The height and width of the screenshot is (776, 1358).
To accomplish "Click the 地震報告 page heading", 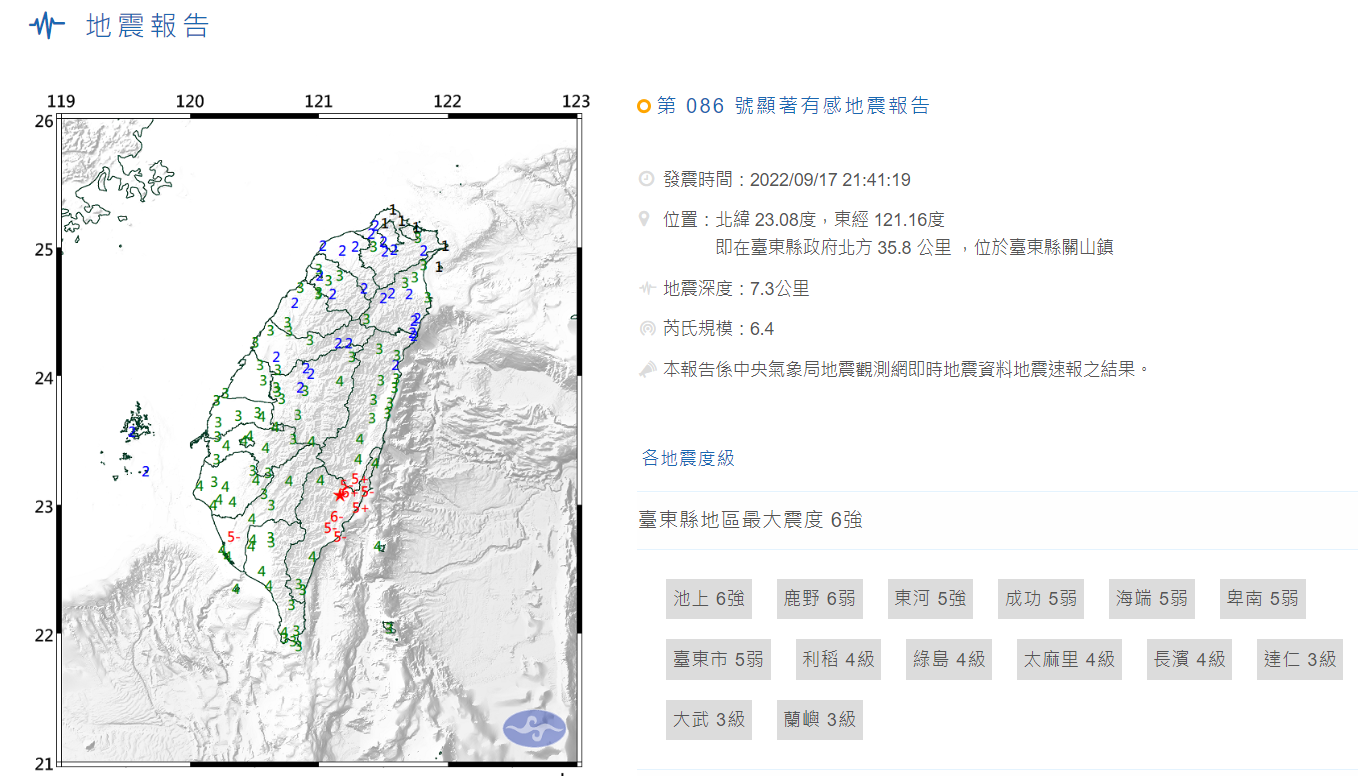I will pos(147,26).
